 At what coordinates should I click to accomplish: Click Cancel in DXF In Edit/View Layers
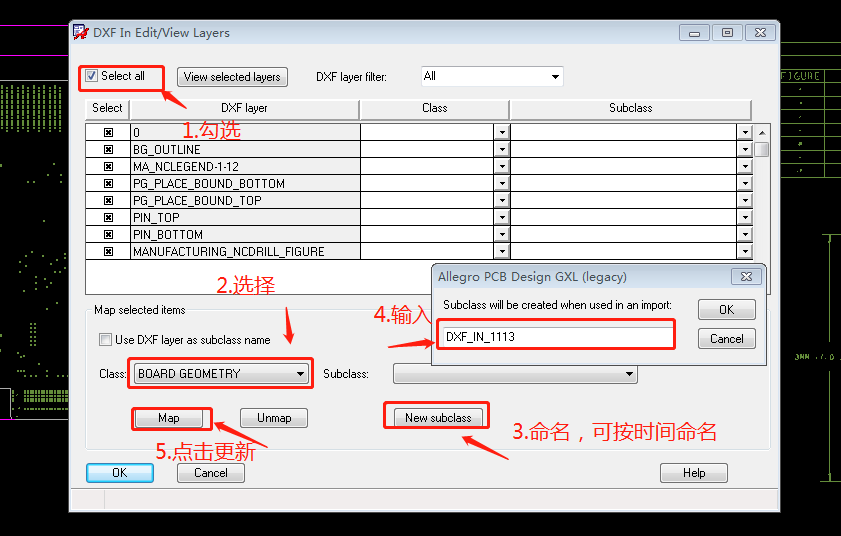click(211, 473)
